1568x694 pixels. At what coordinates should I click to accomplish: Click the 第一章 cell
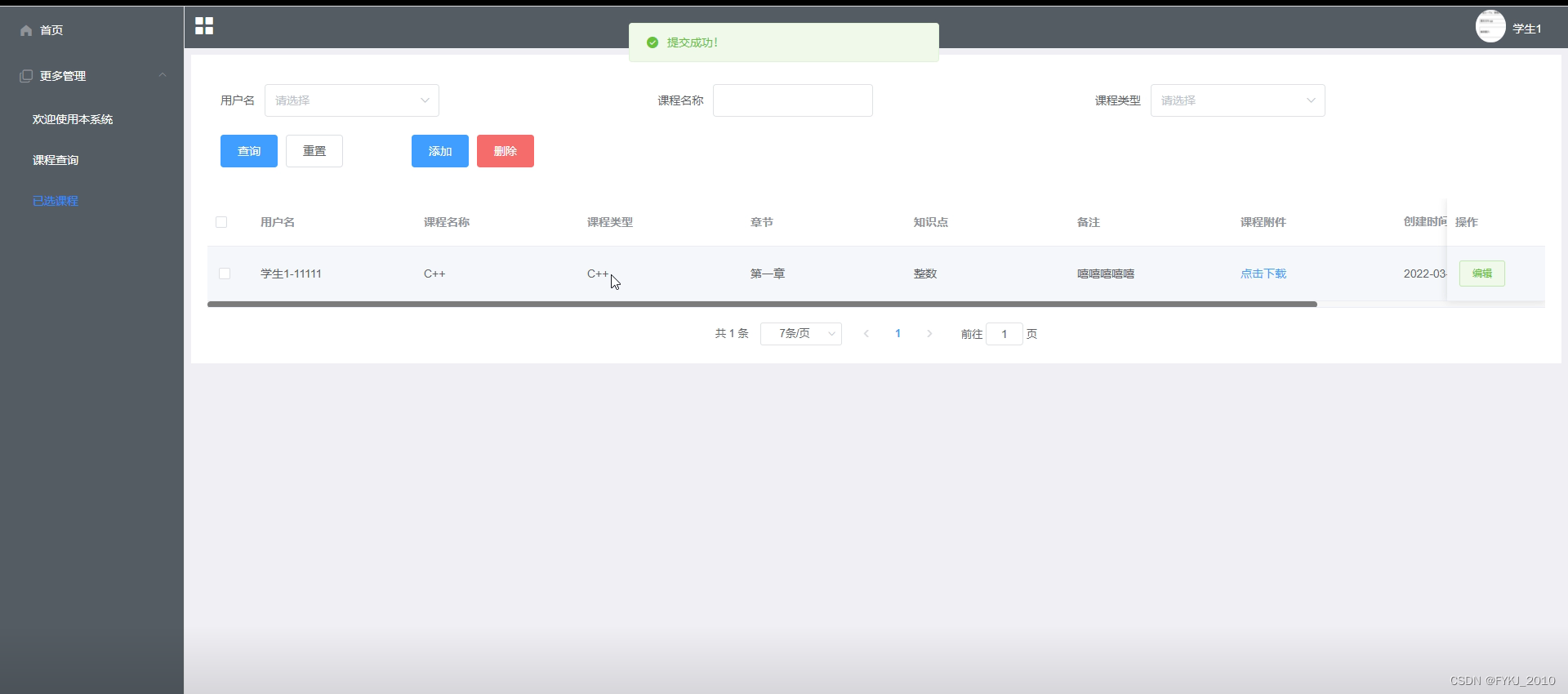[768, 274]
